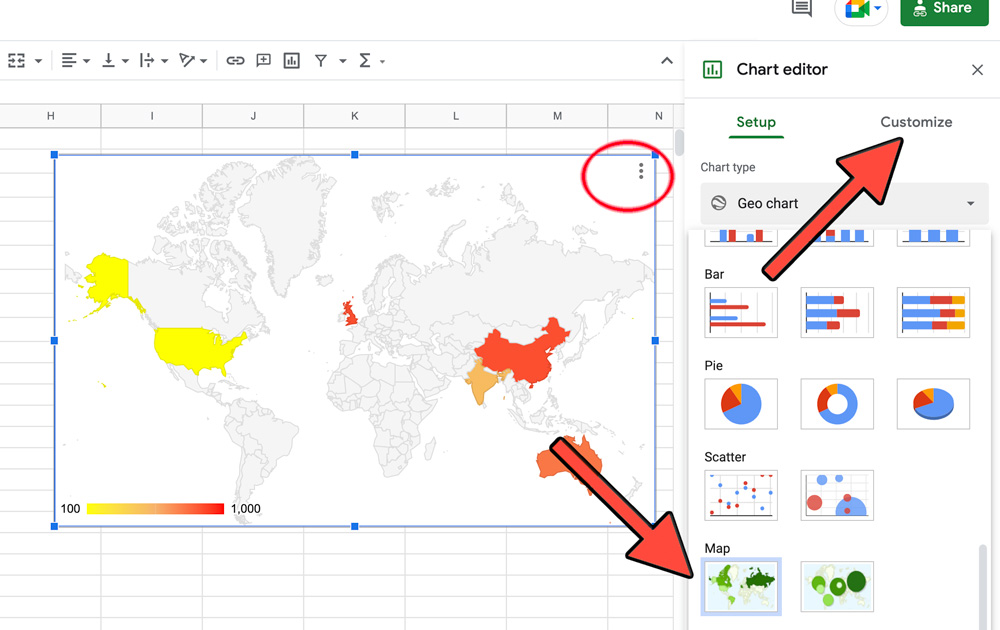The height and width of the screenshot is (630, 1000).
Task: Click the insert link icon
Action: tap(235, 61)
